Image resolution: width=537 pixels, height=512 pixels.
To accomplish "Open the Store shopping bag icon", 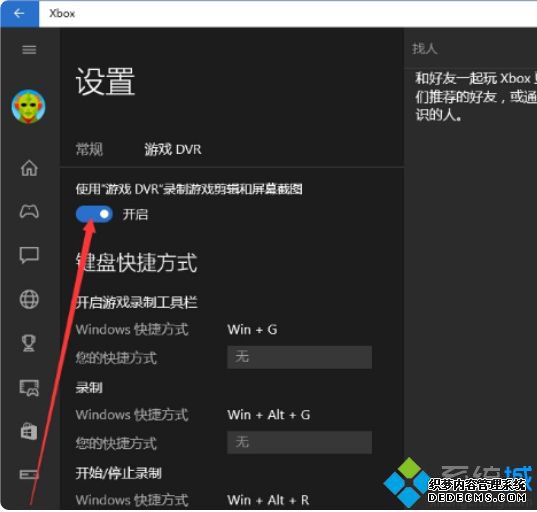I will click(29, 432).
